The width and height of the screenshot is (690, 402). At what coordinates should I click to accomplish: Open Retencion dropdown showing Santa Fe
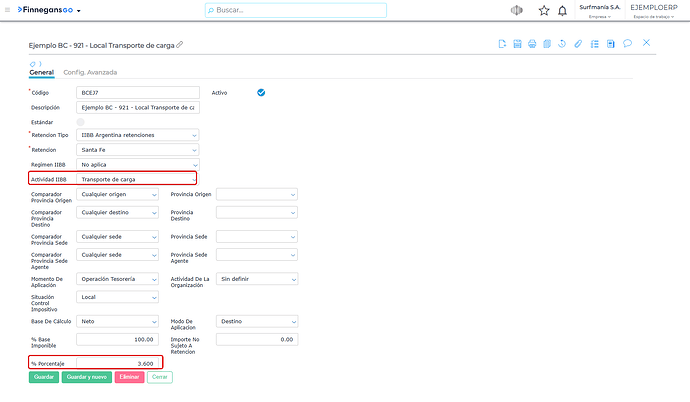coord(138,150)
